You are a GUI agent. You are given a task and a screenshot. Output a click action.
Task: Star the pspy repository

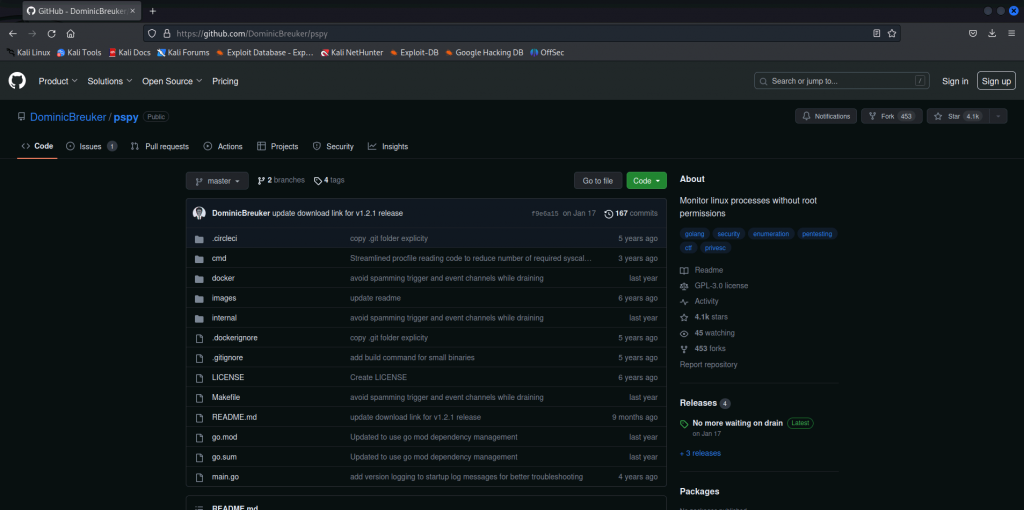click(958, 116)
